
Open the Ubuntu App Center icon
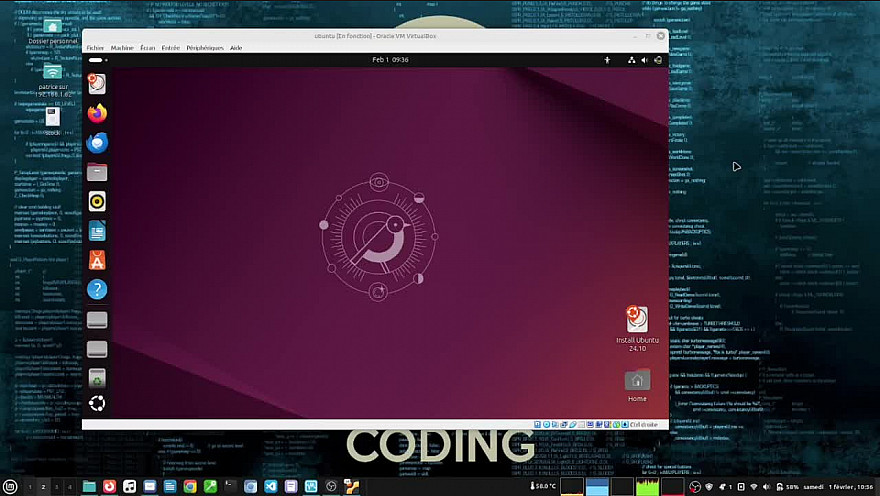click(x=97, y=260)
